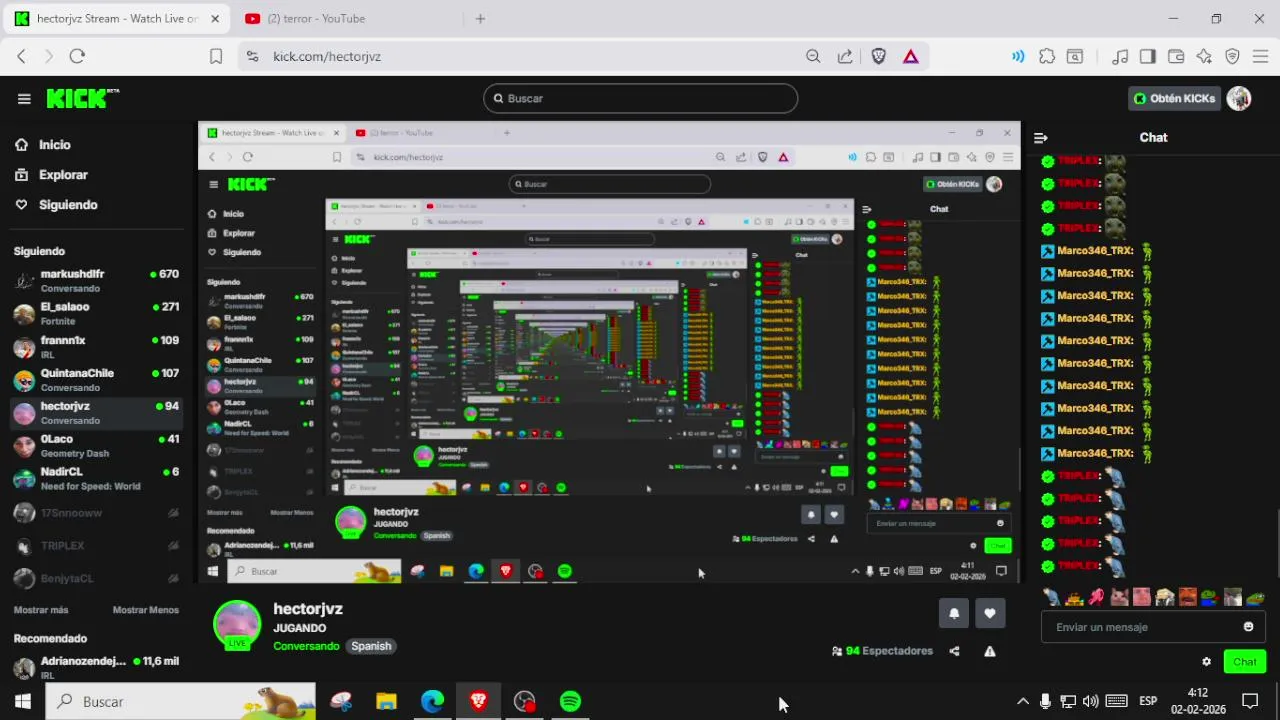
Task: Report stream with warning triangle icon
Action: pos(989,651)
